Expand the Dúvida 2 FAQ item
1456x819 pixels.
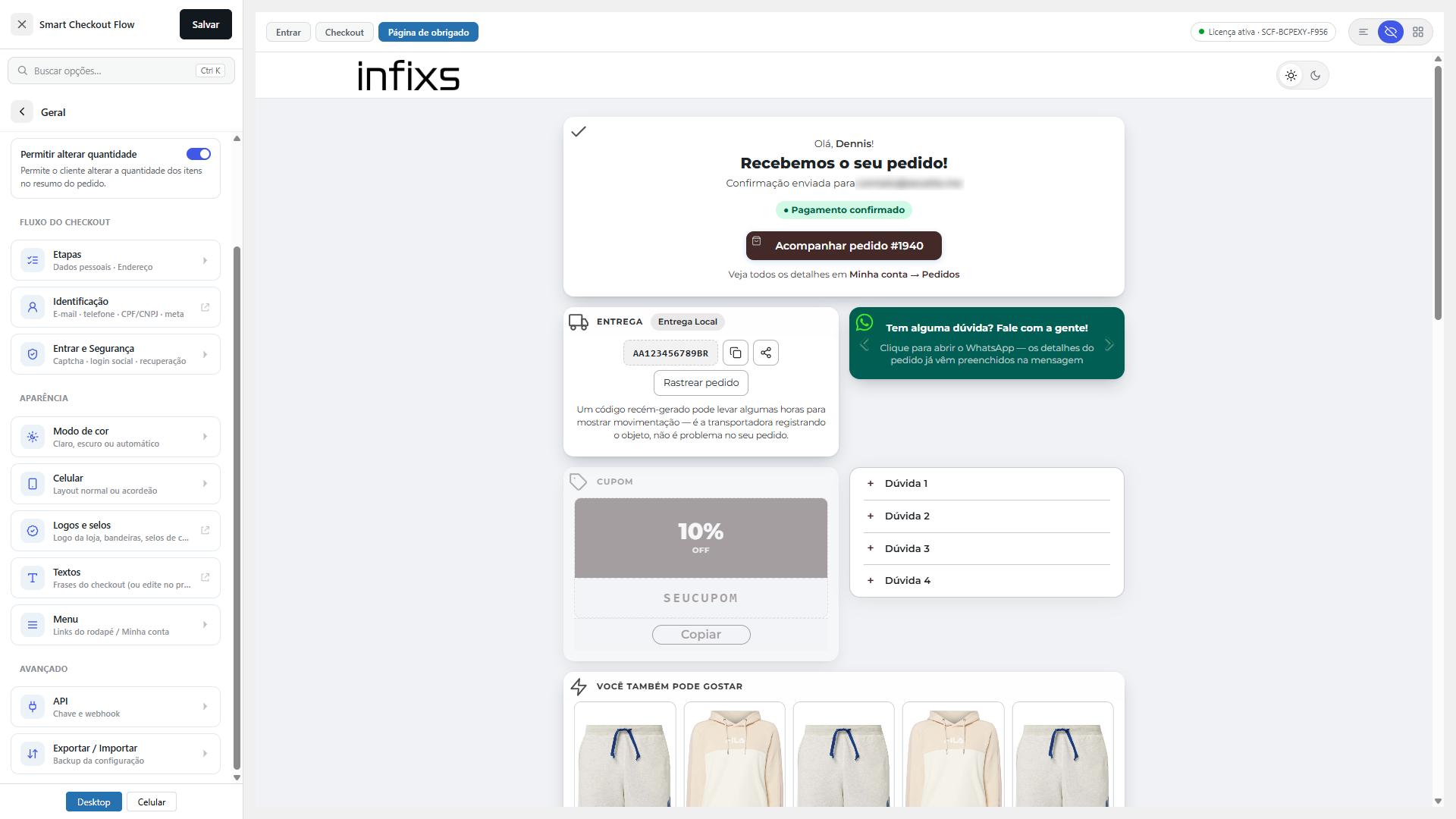pyautogui.click(x=987, y=516)
